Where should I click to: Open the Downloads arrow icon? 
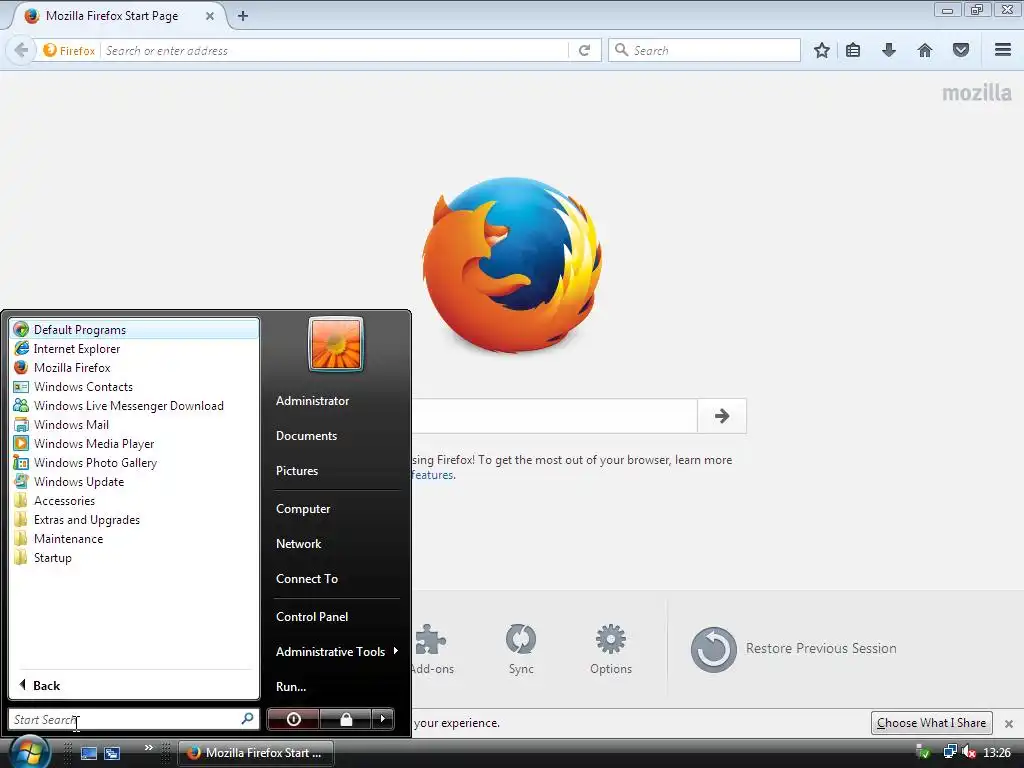point(889,50)
